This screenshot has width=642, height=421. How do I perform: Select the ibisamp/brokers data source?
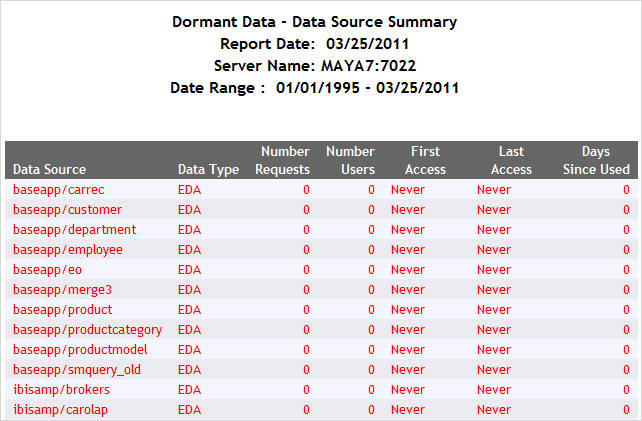tap(61, 390)
